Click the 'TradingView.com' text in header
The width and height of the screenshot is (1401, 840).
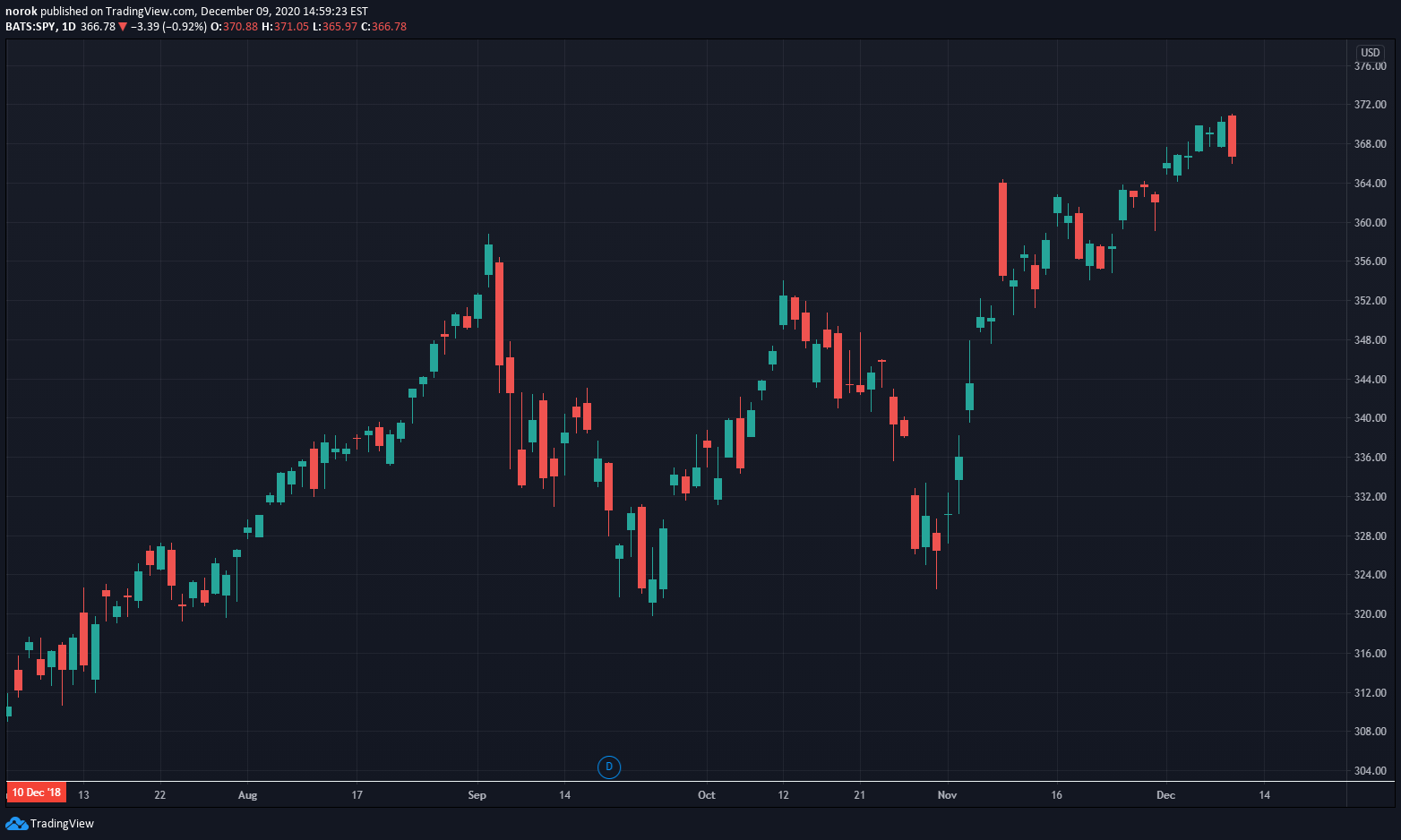[x=150, y=12]
